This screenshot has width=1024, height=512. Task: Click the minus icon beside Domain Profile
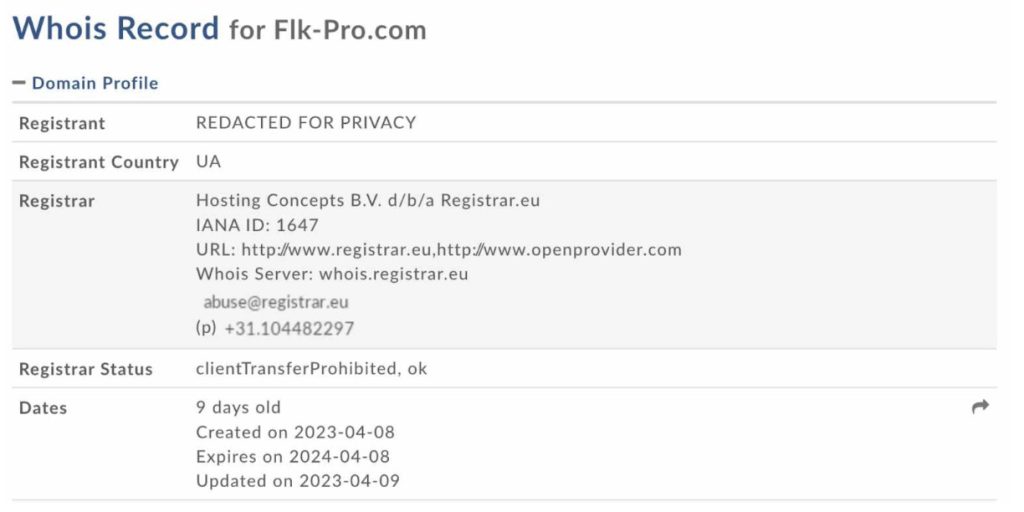click(x=19, y=83)
